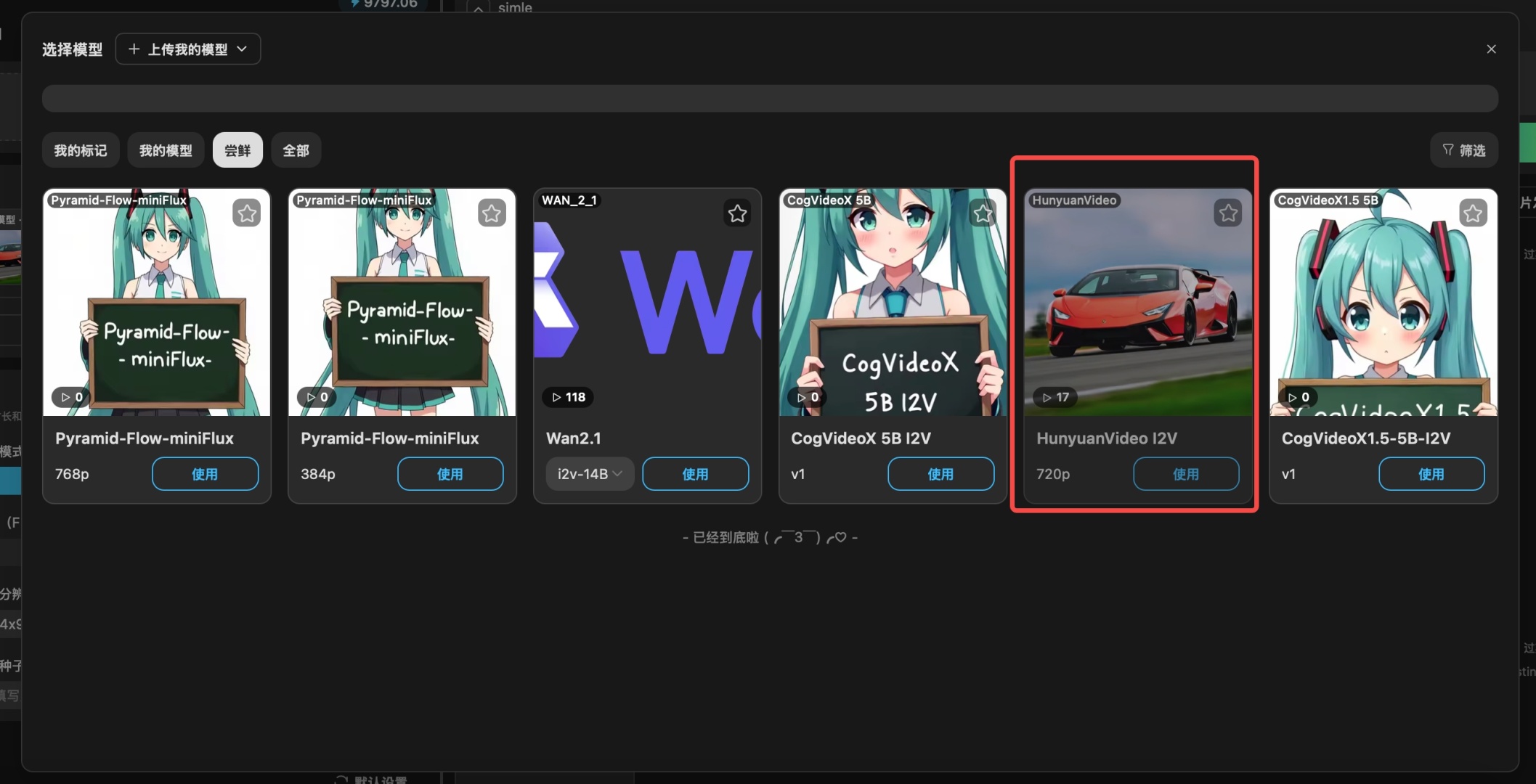The height and width of the screenshot is (784, 1536).
Task: Click 使用 for CogVideoX 5B I2V
Action: pyautogui.click(x=940, y=474)
